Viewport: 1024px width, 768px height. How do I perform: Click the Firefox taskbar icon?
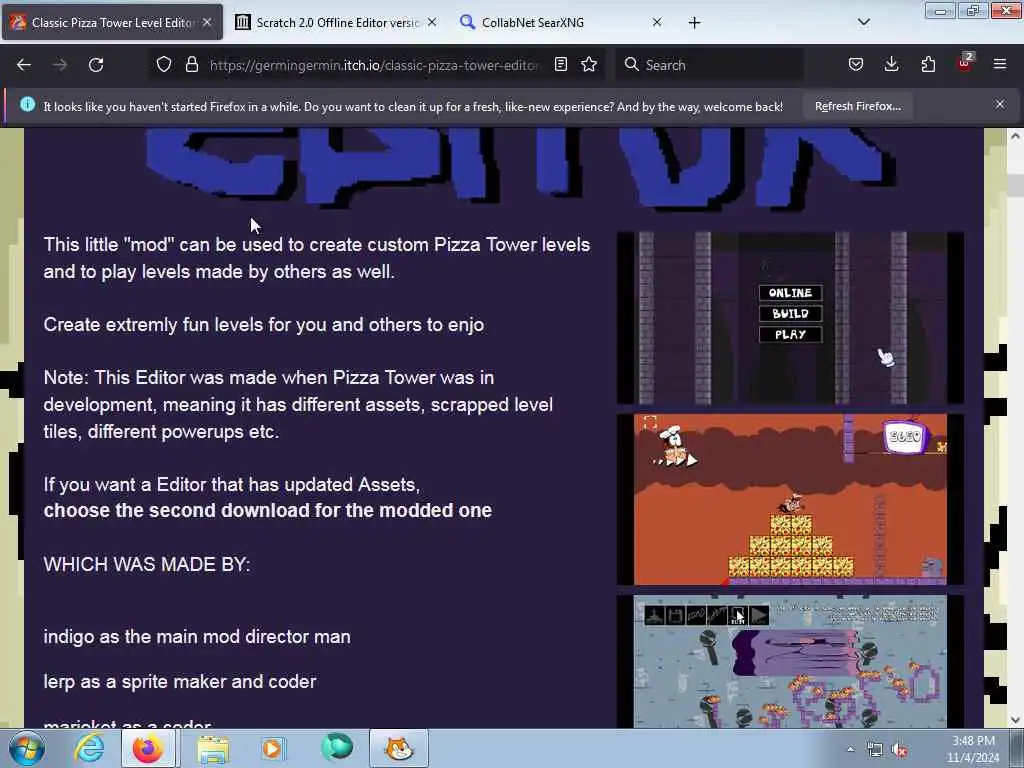click(148, 748)
